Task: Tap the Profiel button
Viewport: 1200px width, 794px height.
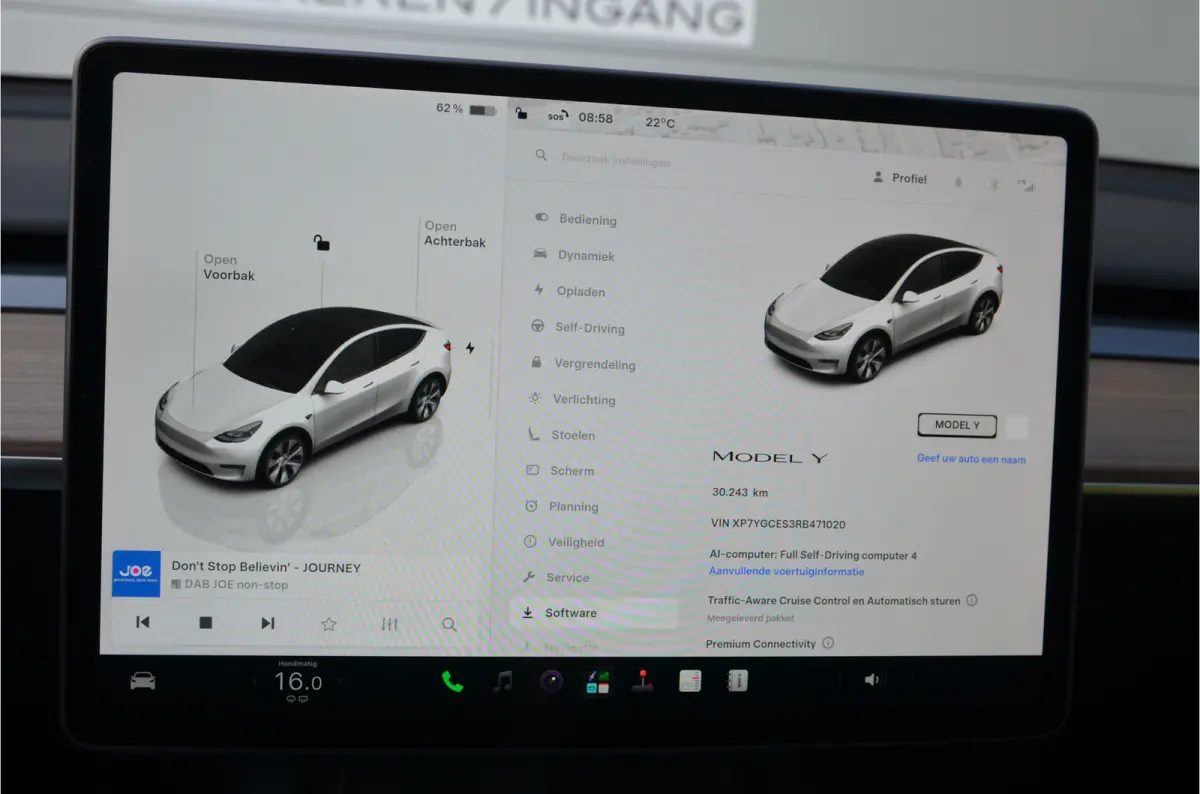Action: click(900, 178)
